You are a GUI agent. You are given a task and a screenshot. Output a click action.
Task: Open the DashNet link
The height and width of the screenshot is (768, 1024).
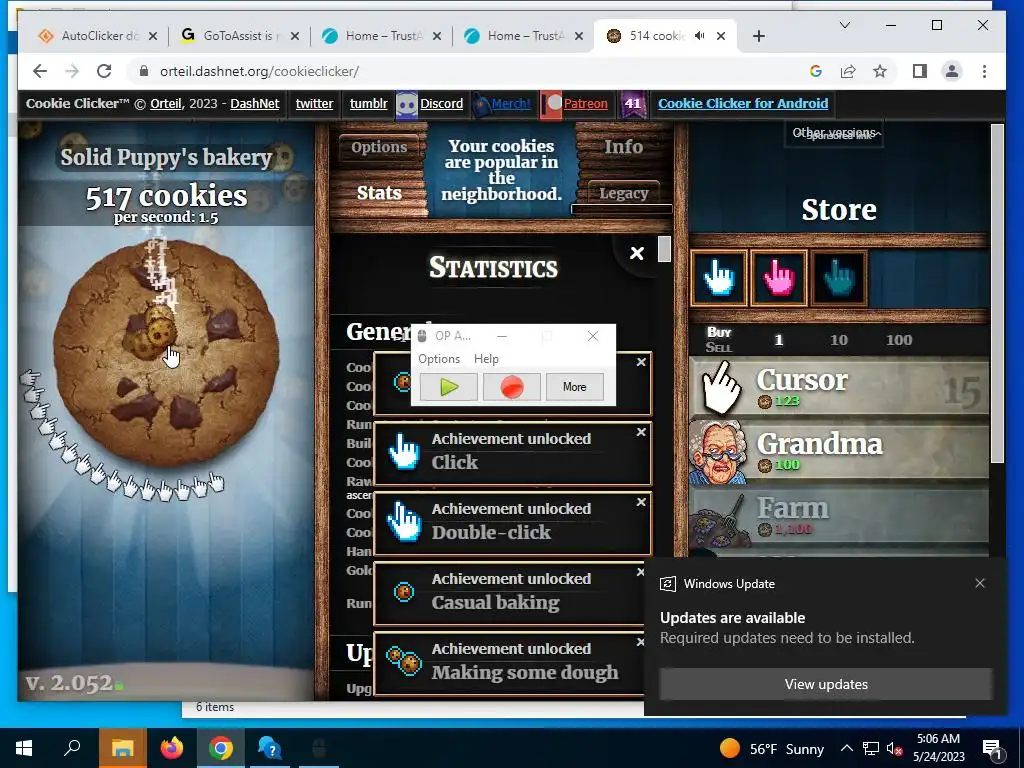point(255,104)
